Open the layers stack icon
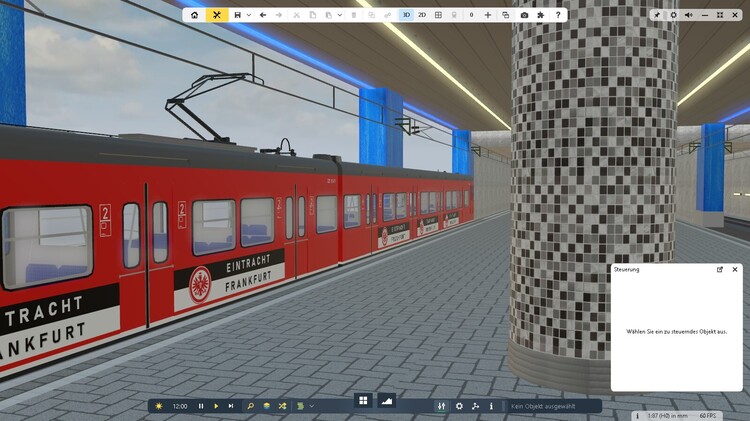 (266, 406)
